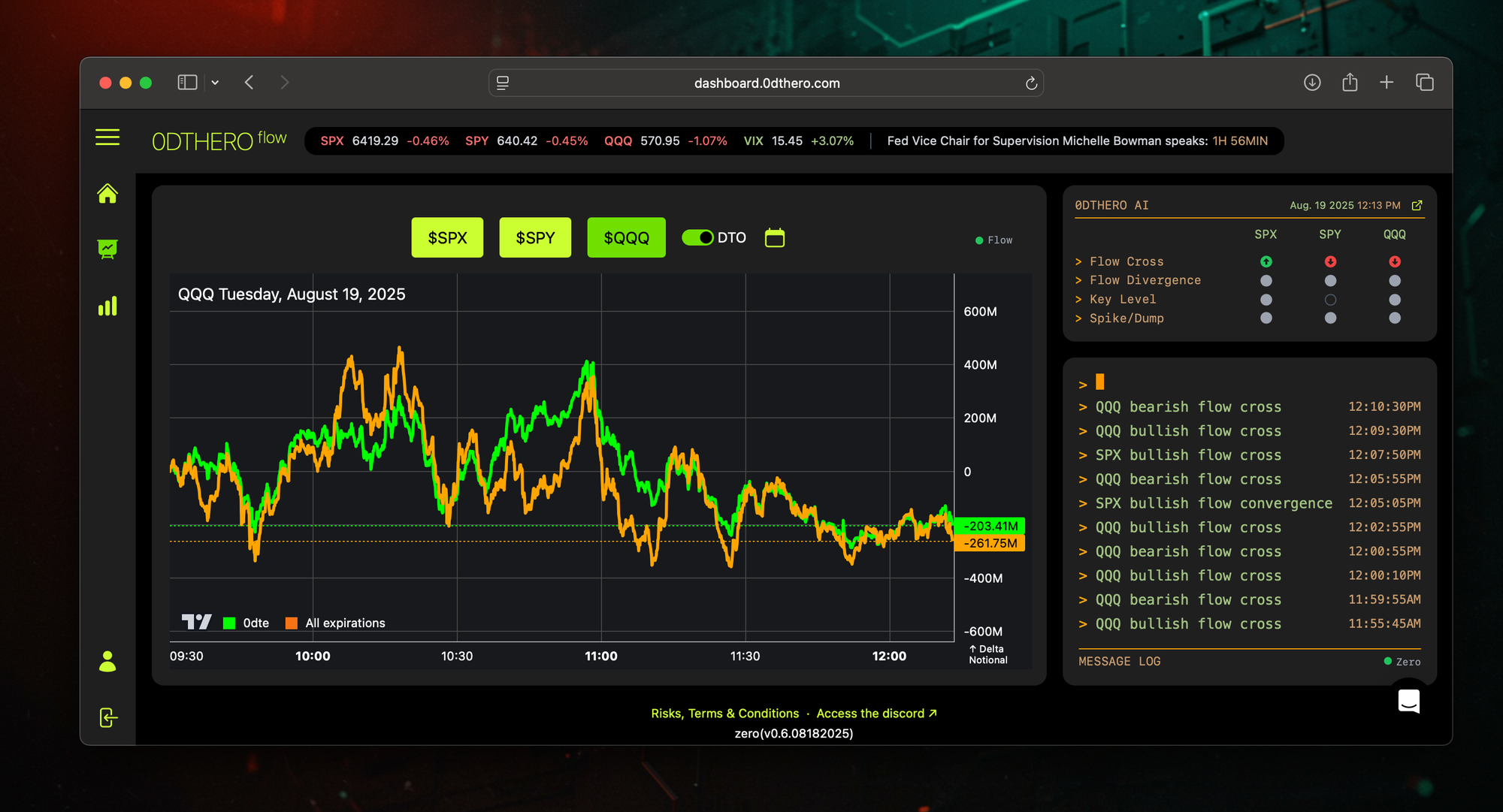Open the chat support bubble
This screenshot has height=812, width=1503.
coord(1408,701)
